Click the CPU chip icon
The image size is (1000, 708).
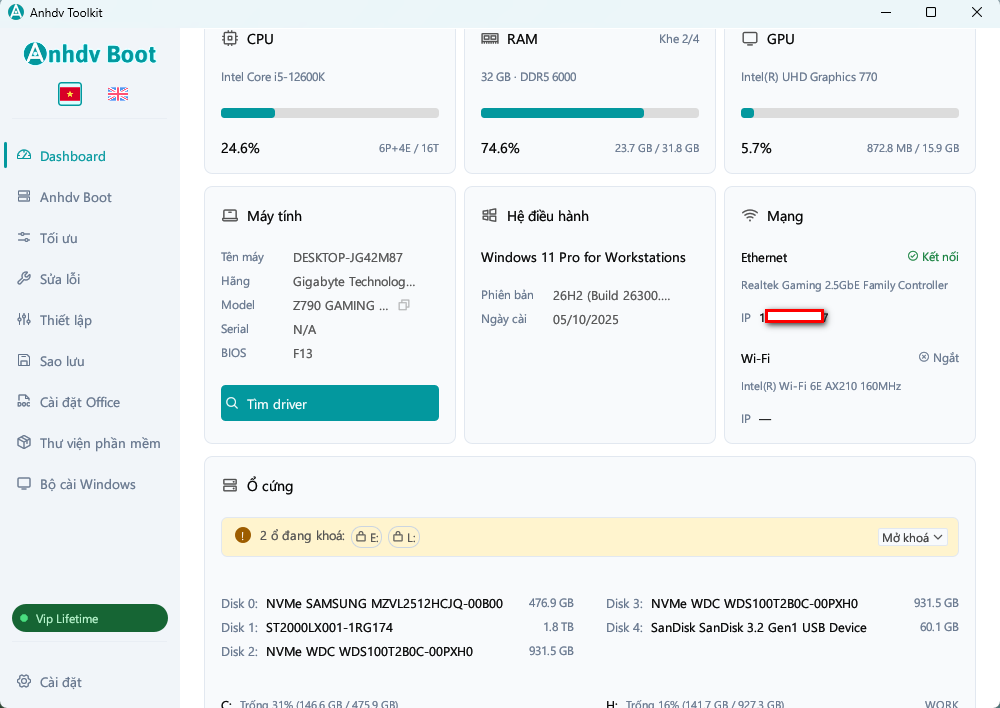(230, 38)
